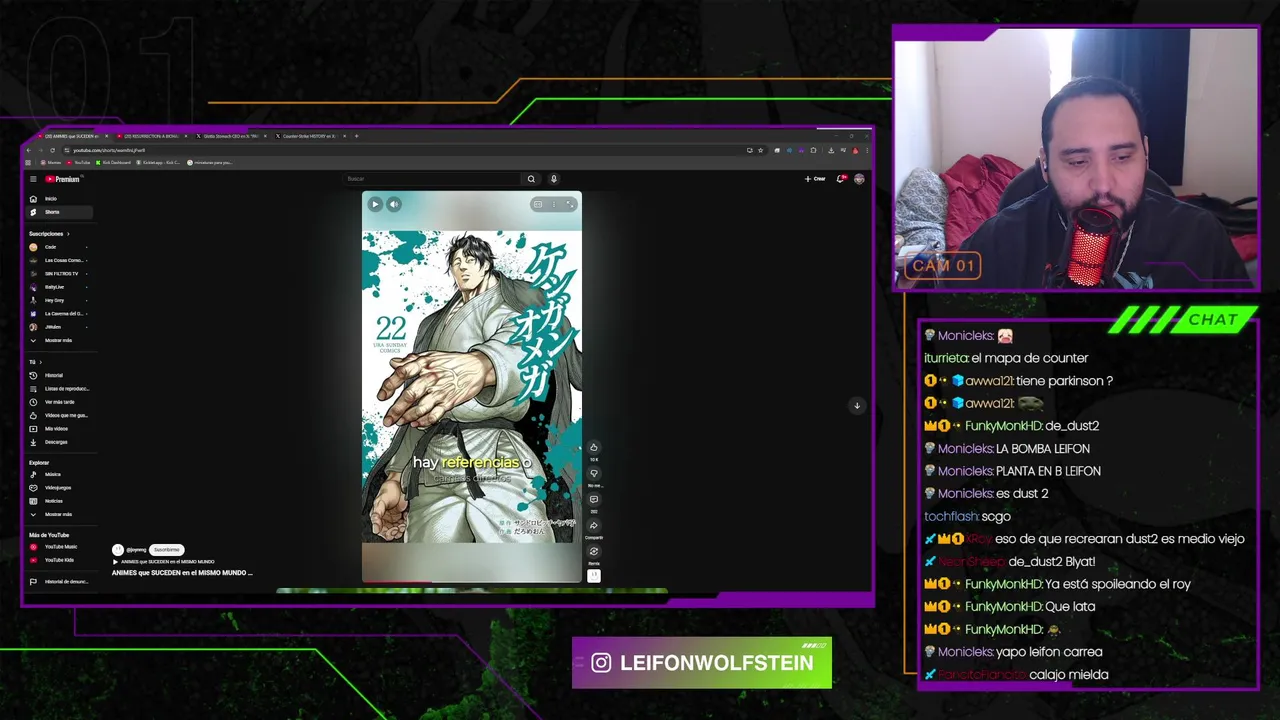Click the magnifying glass search button
This screenshot has height=720, width=1280.
point(531,179)
